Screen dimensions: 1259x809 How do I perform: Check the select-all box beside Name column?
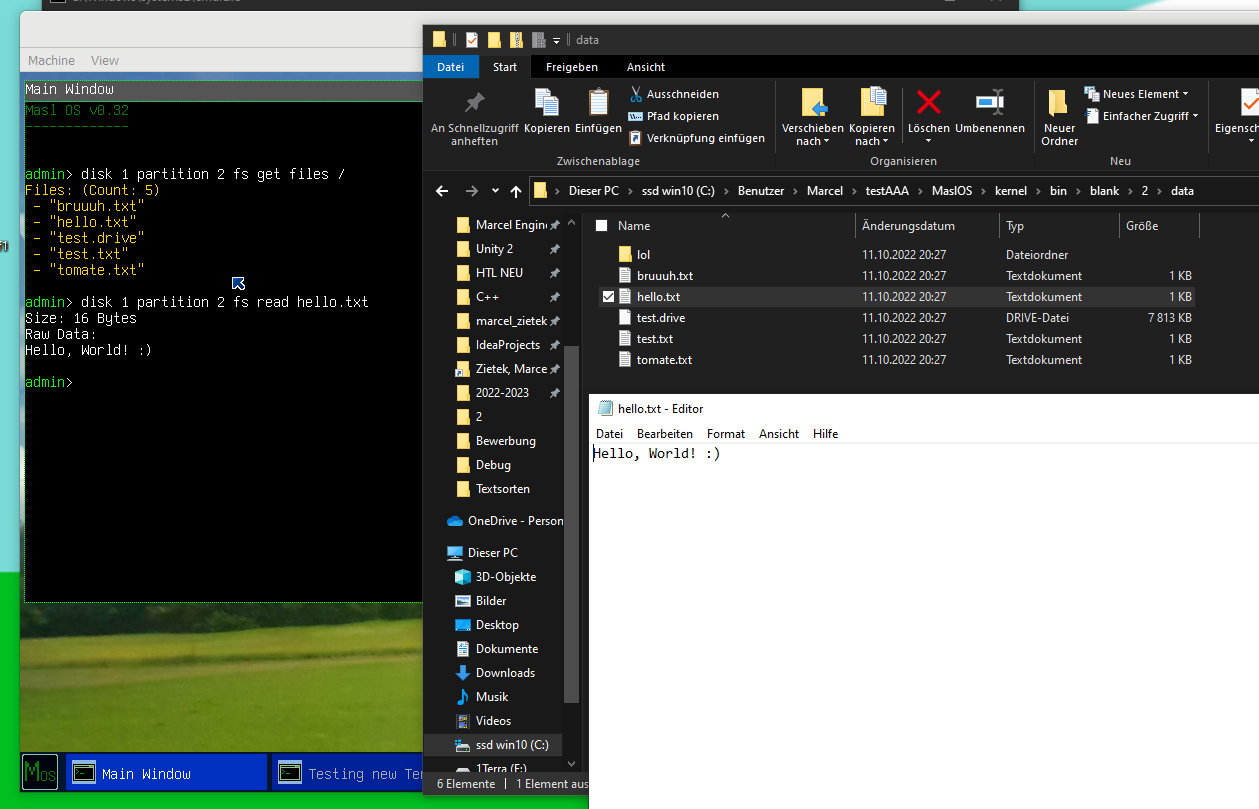tap(600, 225)
